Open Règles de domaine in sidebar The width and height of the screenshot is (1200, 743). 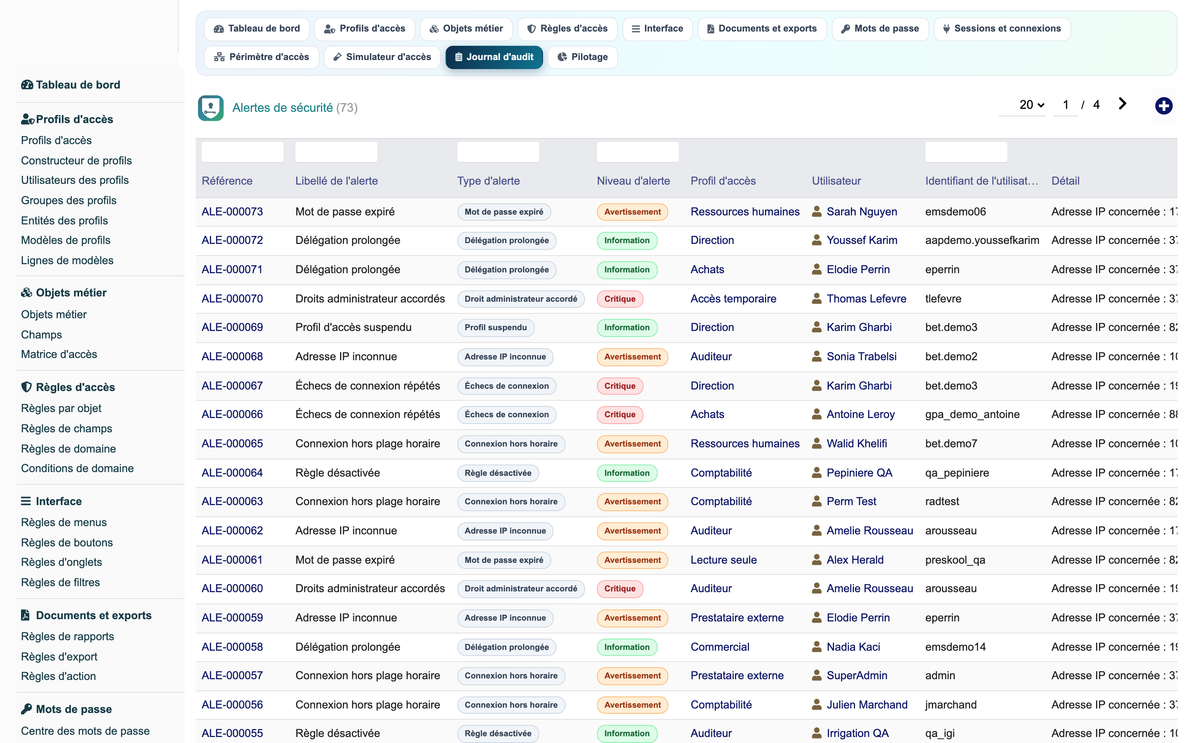(x=68, y=449)
